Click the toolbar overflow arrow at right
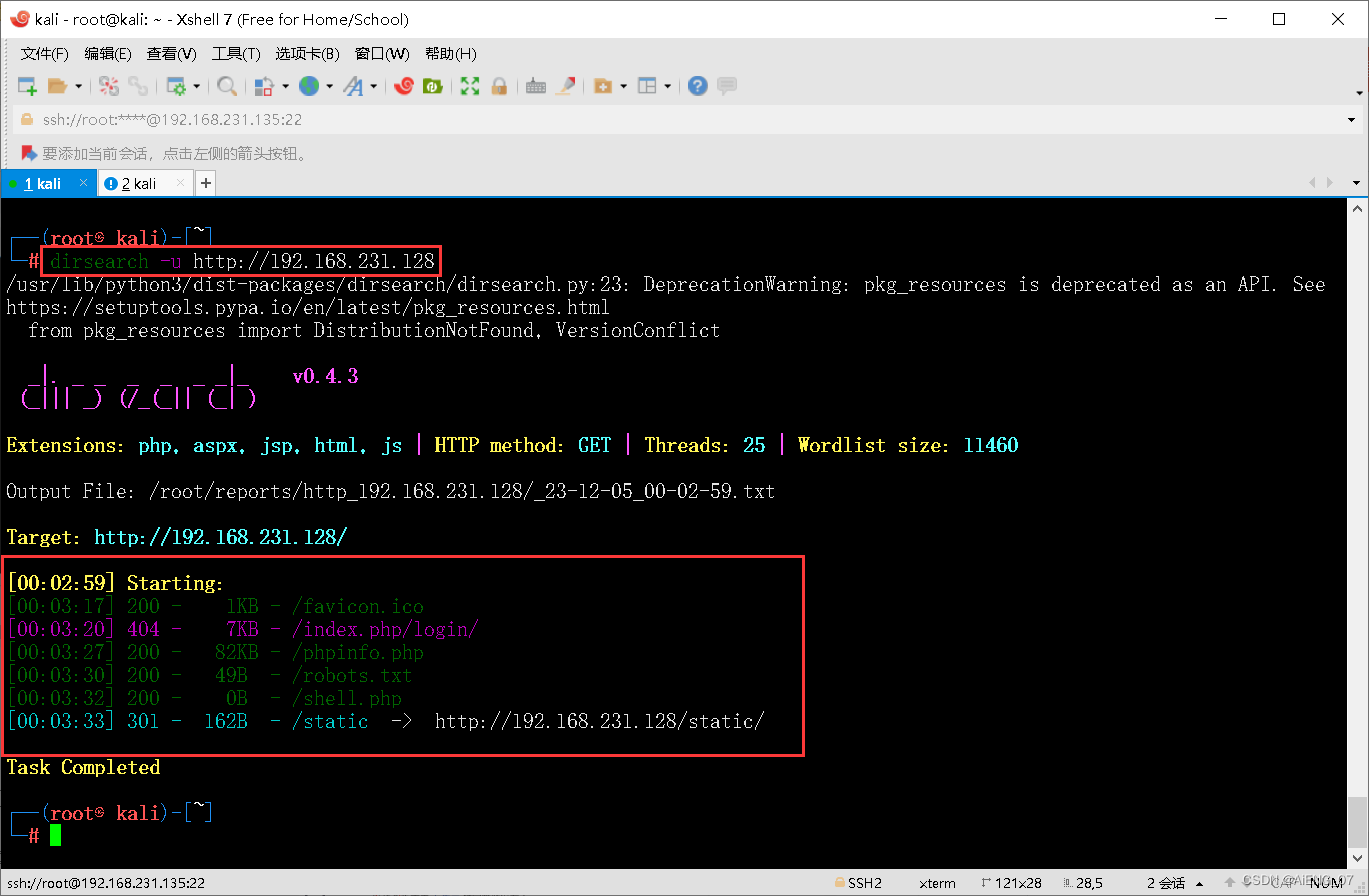1369x896 pixels. pyautogui.click(x=1358, y=93)
